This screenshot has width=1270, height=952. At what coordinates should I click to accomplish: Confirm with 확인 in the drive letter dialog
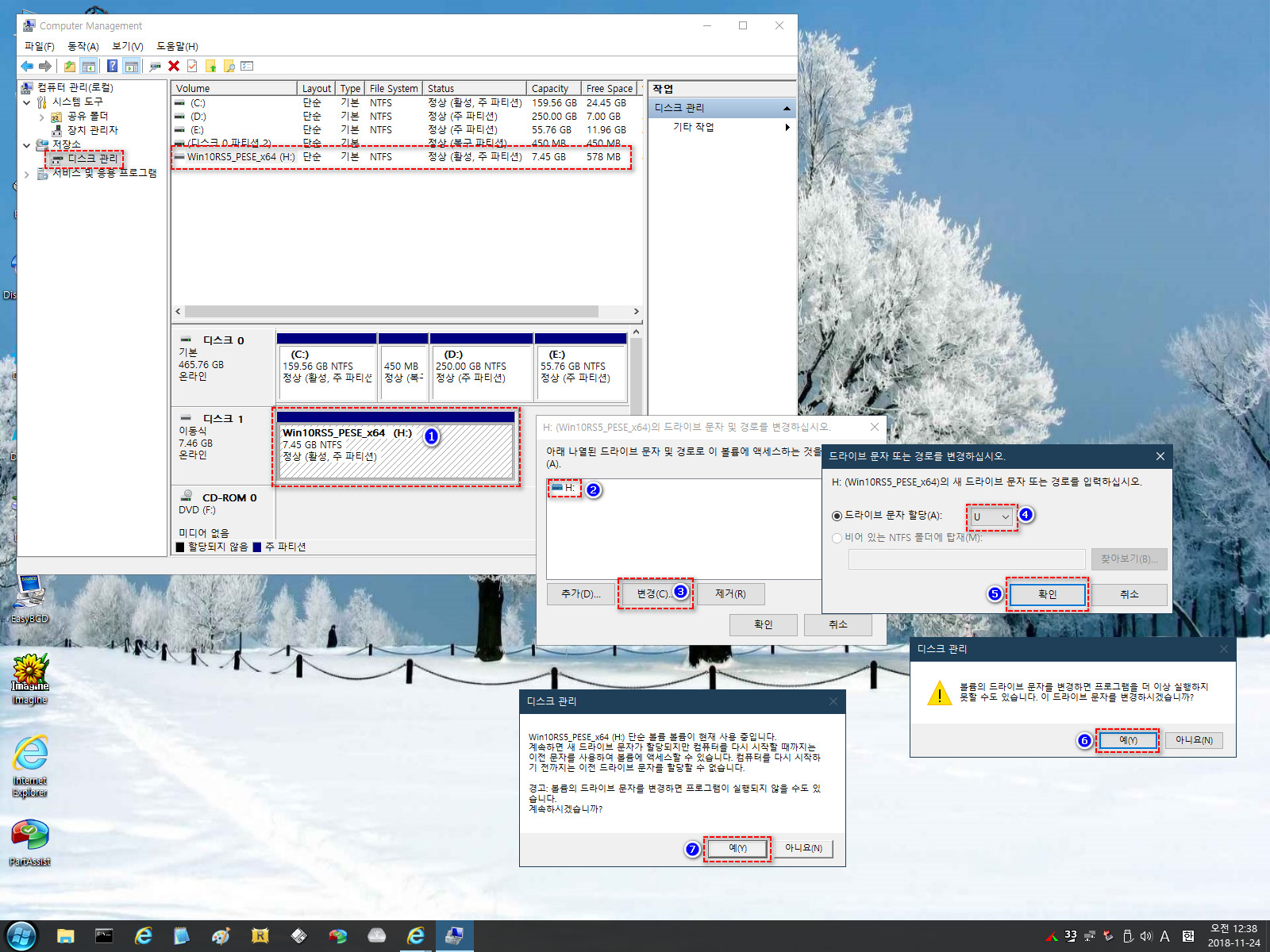[1047, 594]
